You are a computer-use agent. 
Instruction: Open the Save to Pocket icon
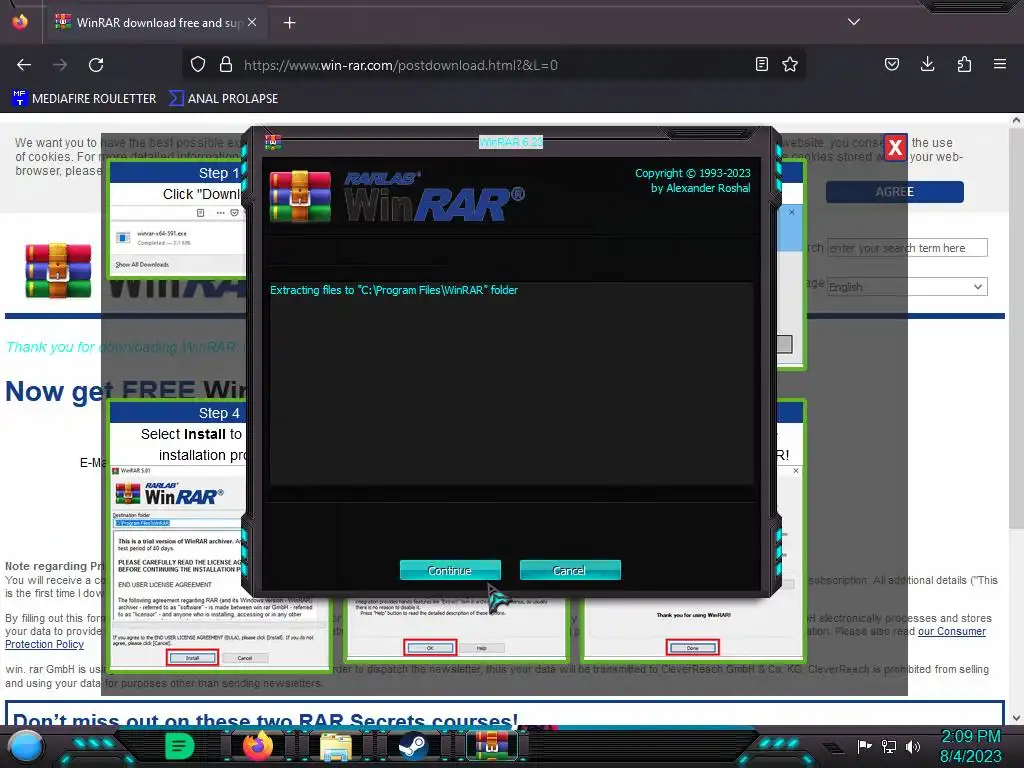pyautogui.click(x=892, y=64)
